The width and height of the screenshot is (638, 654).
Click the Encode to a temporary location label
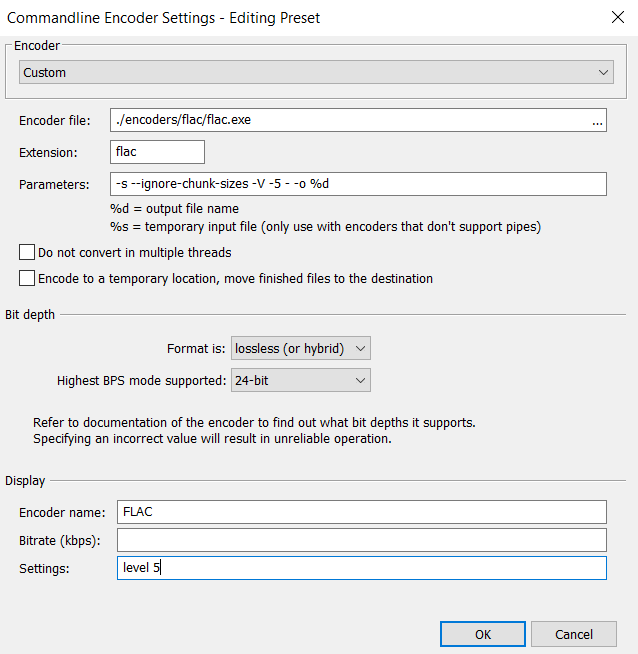(x=236, y=279)
